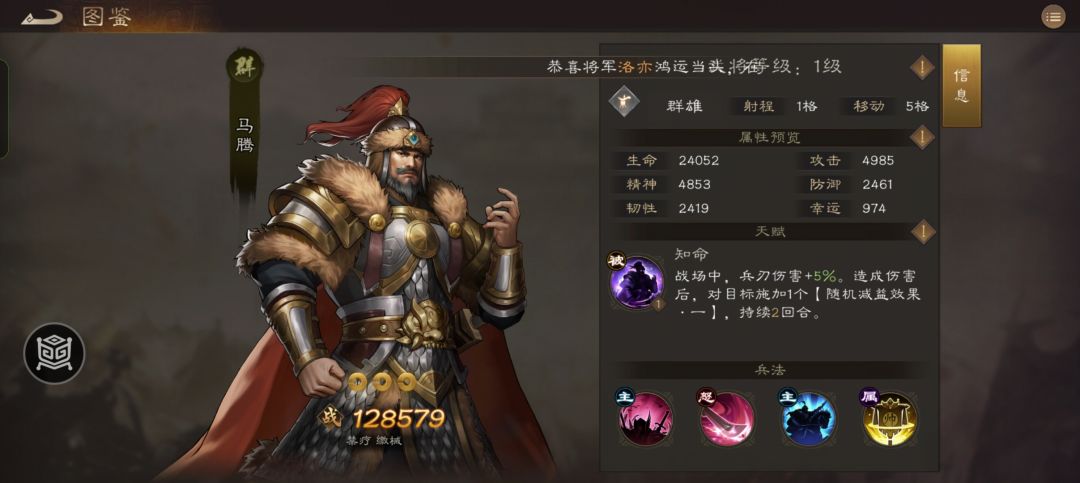Tap the 知命 passive talent icon

tap(636, 282)
